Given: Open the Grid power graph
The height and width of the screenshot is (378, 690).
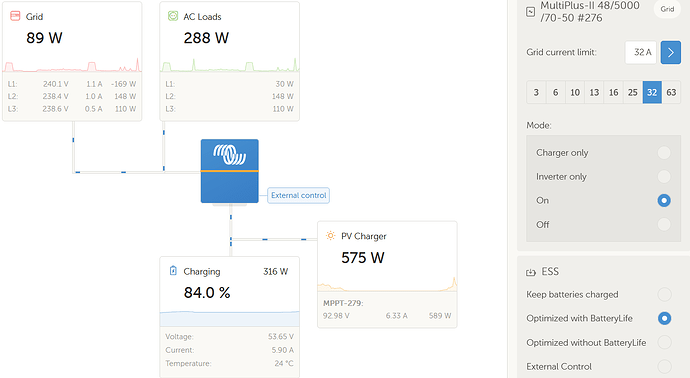Looking at the screenshot, I should pos(72,65).
